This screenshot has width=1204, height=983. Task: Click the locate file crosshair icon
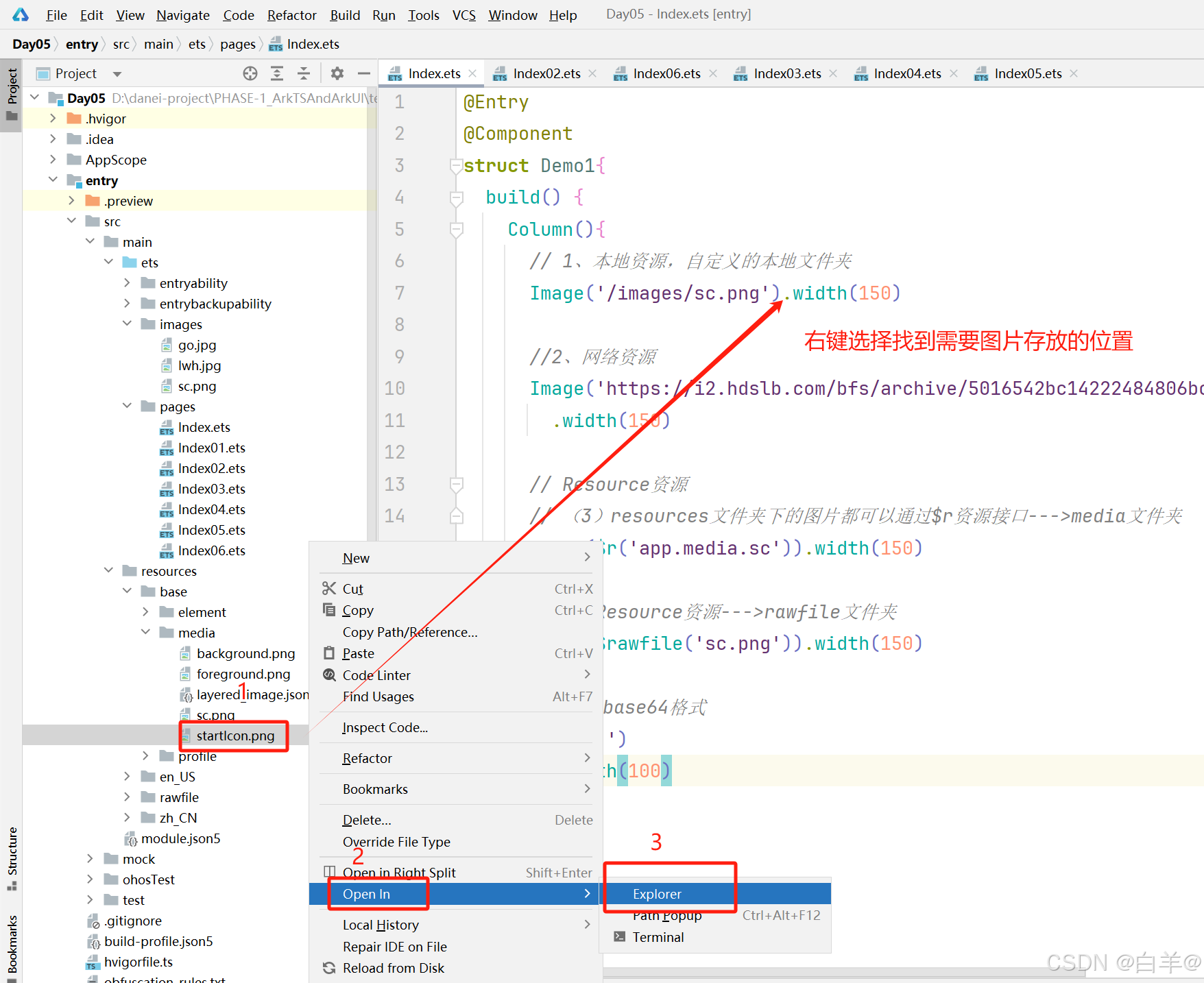pyautogui.click(x=250, y=73)
